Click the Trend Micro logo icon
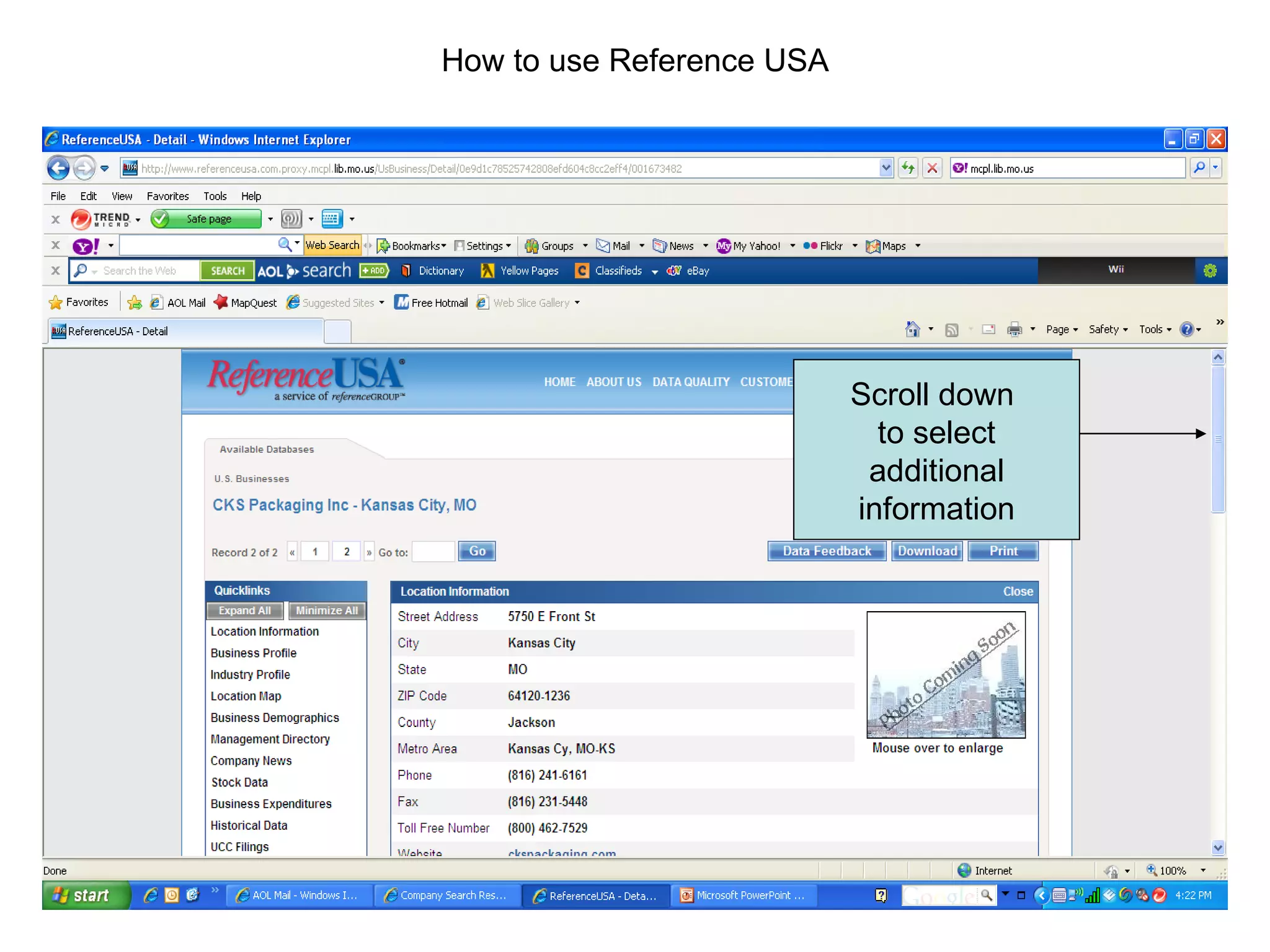Image resolution: width=1270 pixels, height=952 pixels. click(x=80, y=219)
